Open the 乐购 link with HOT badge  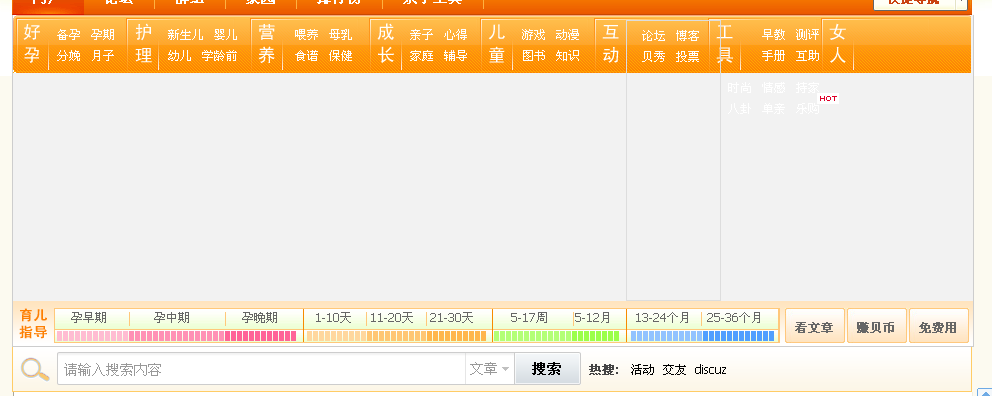pyautogui.click(x=808, y=108)
